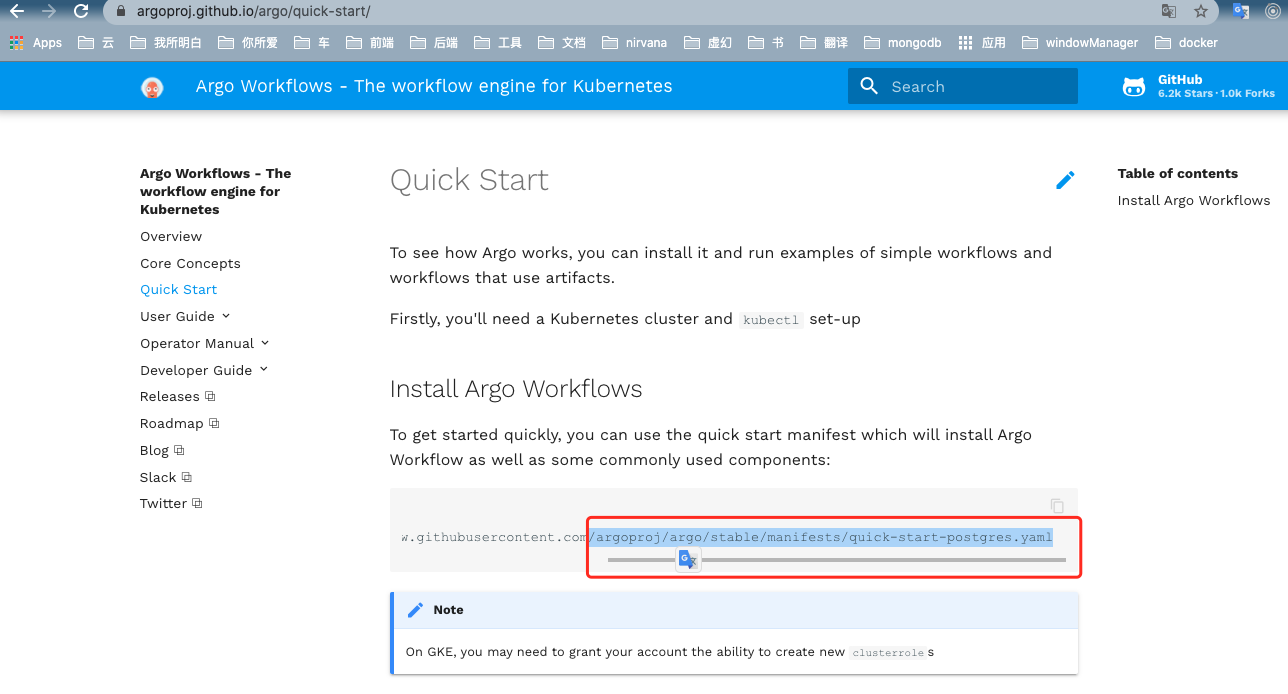Copy the code block using the clipboard icon
This screenshot has height=694, width=1288.
(1057, 506)
